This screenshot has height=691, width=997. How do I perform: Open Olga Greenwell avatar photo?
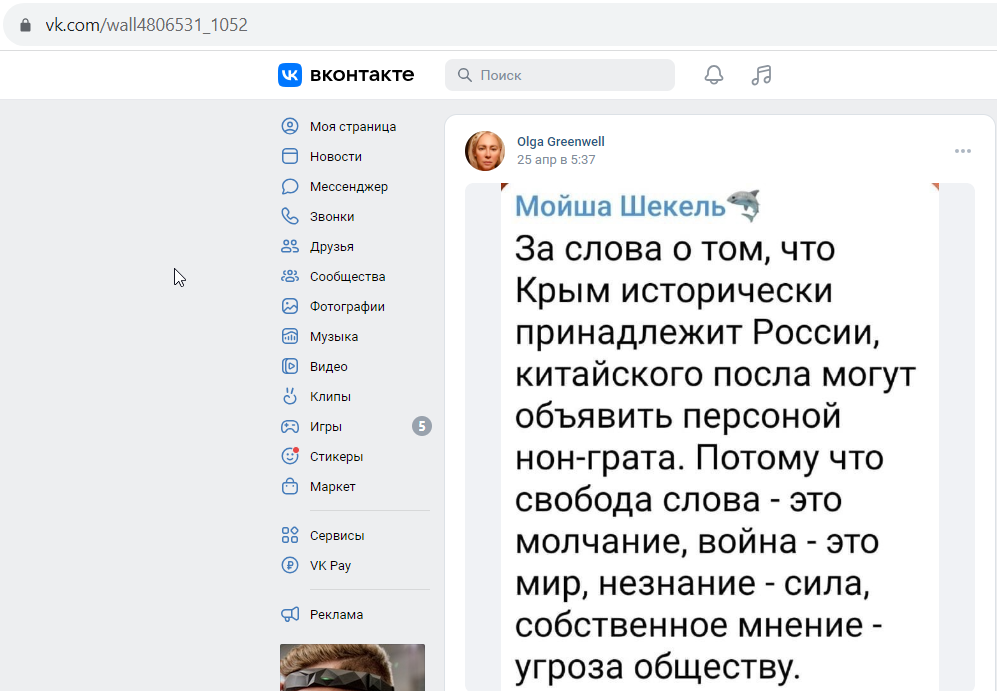485,151
